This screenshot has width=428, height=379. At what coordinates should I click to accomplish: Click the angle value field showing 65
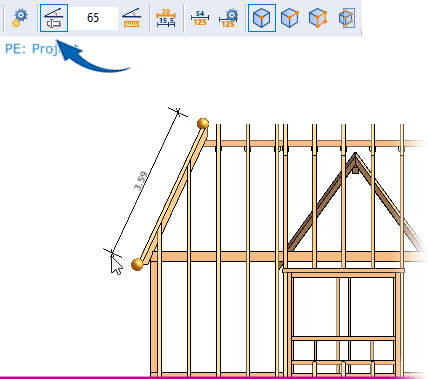coord(93,18)
